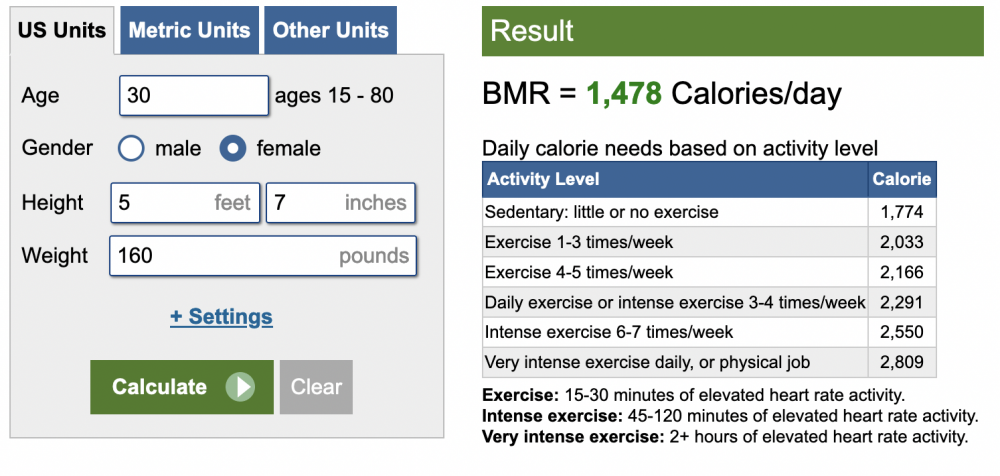This screenshot has width=1000, height=476.
Task: Select the Exercise 4-5 times/week row
Action: point(709,272)
